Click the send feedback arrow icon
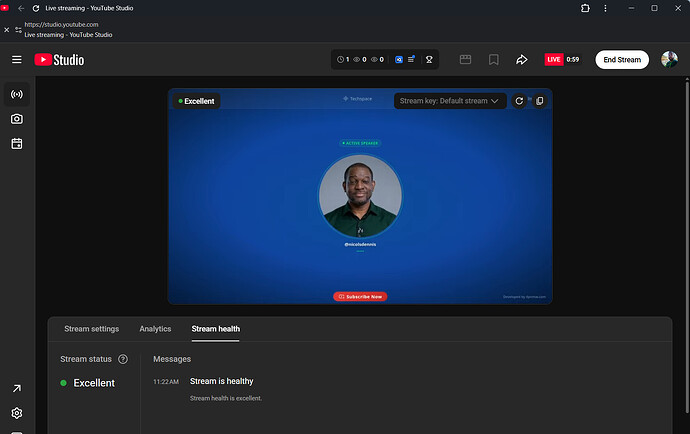Viewport: 690px width, 434px height. pos(17,388)
